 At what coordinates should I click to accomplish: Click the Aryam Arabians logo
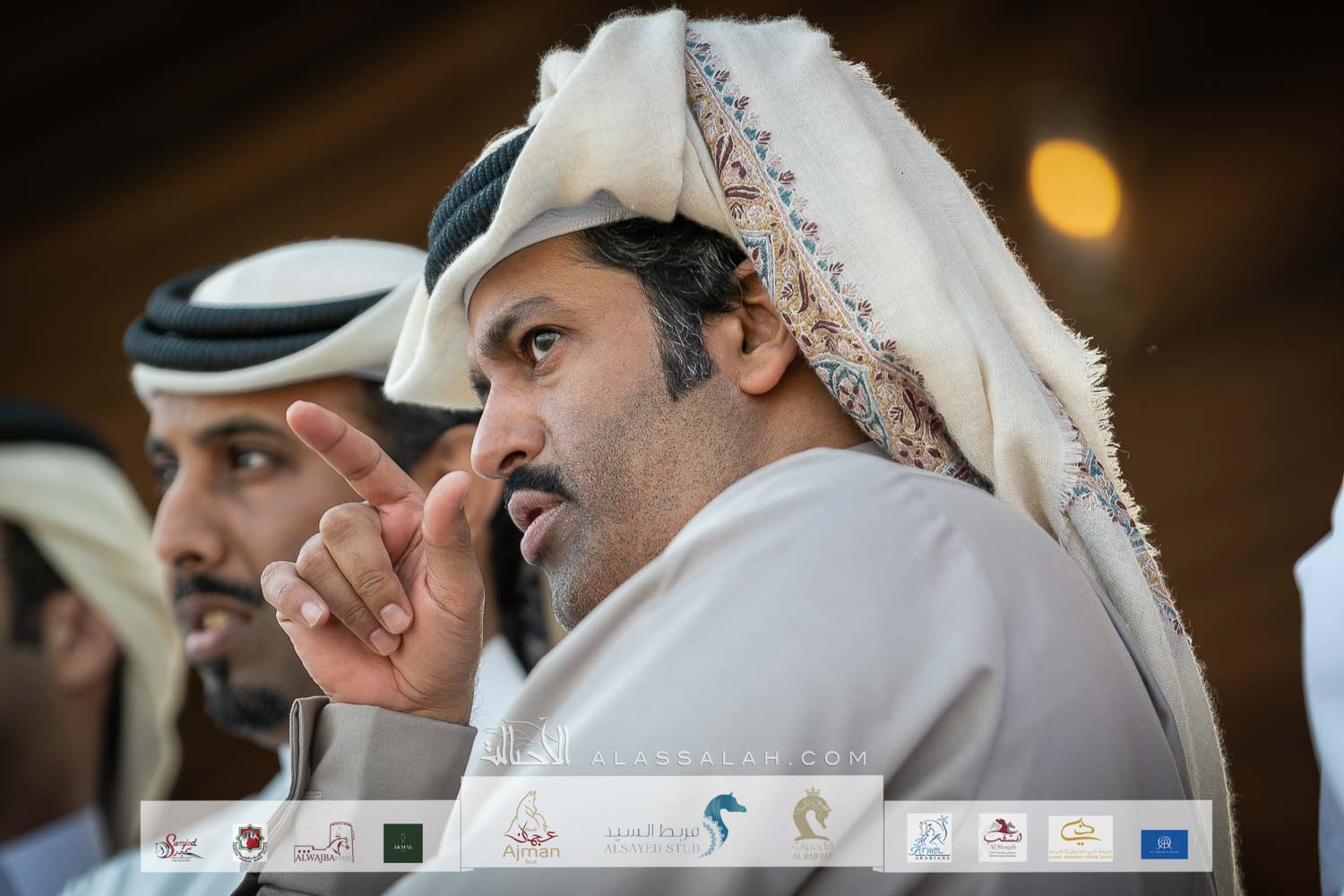point(928,839)
